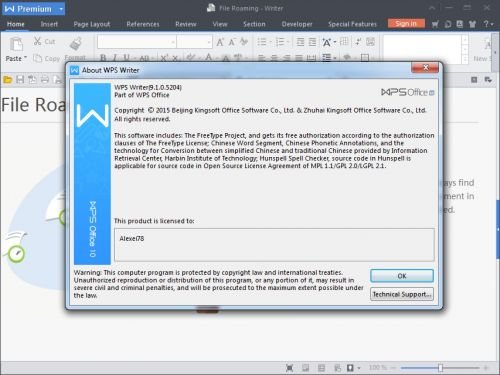Click the licensed-to field showing Alexei78
The height and width of the screenshot is (375, 500).
(274, 245)
